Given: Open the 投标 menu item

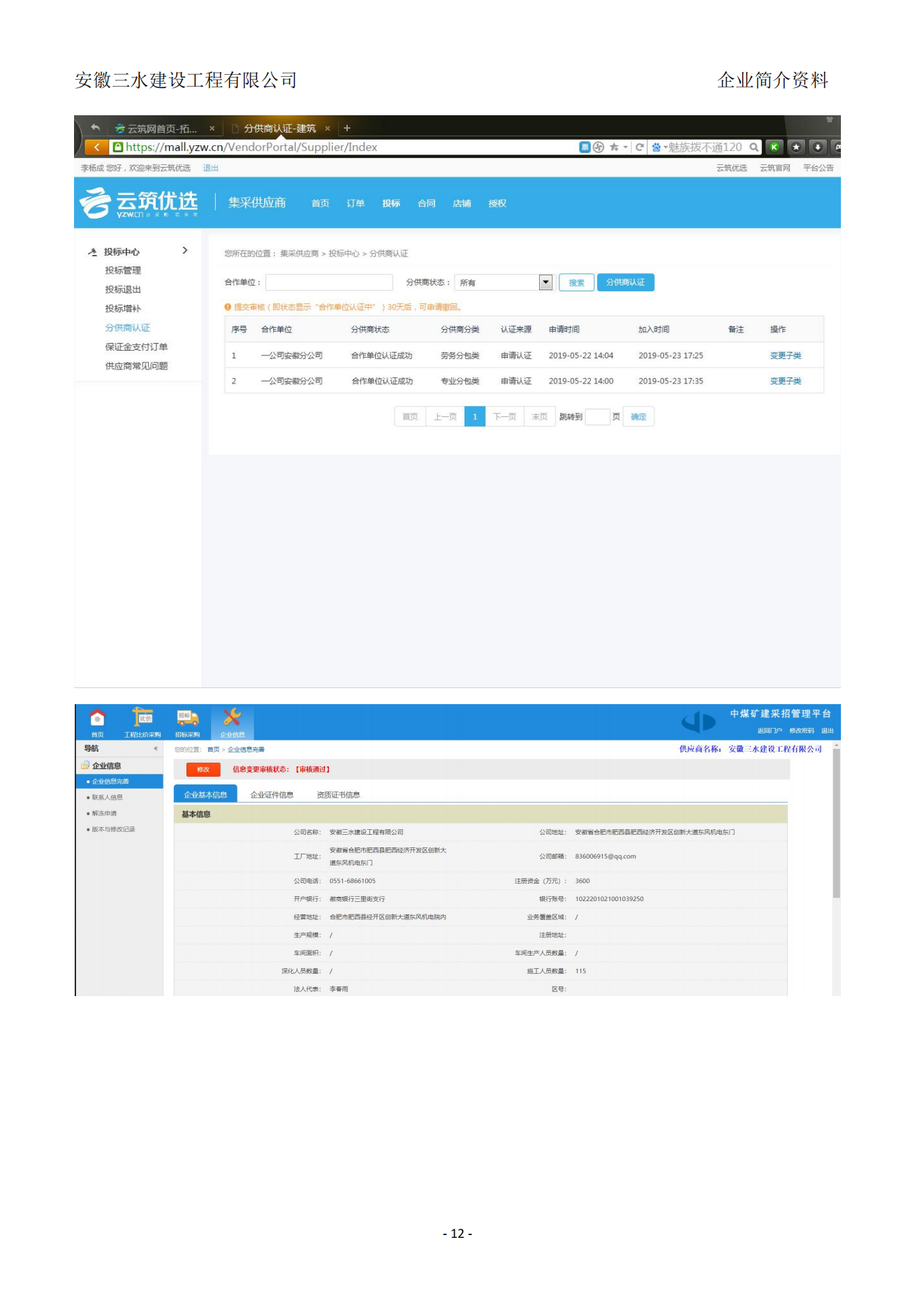Looking at the screenshot, I should coord(391,203).
